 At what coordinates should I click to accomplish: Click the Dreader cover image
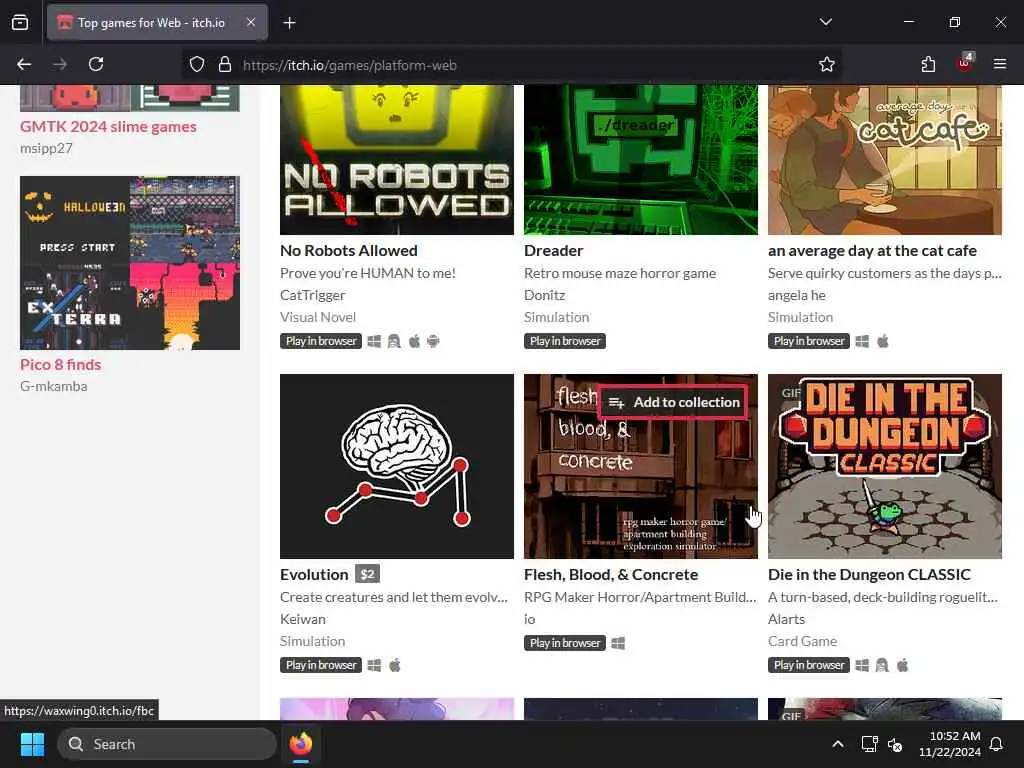click(641, 159)
